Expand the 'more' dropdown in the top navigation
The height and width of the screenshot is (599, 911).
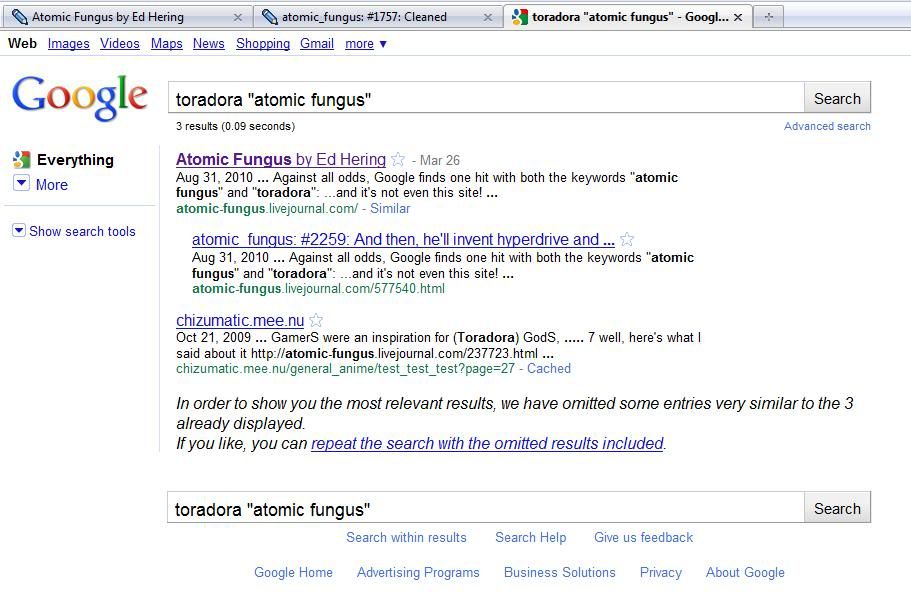pos(365,44)
